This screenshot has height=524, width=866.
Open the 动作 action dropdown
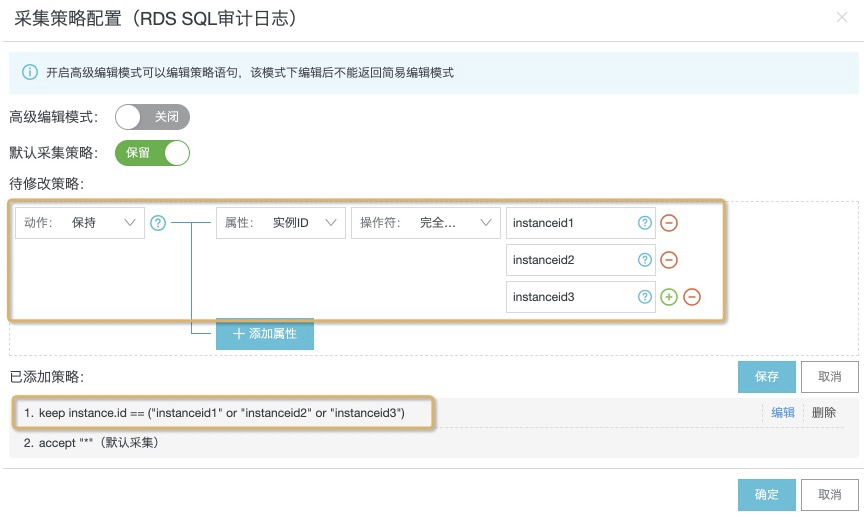(80, 223)
